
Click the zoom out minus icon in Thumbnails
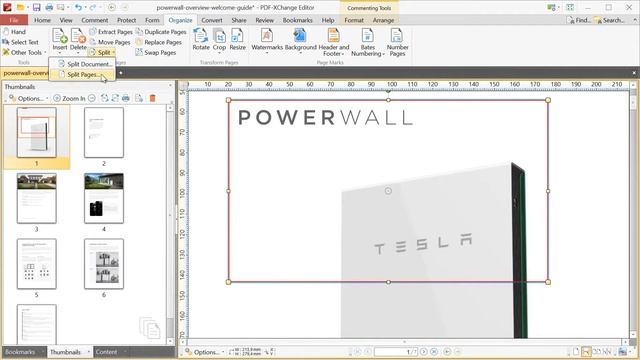pos(92,98)
